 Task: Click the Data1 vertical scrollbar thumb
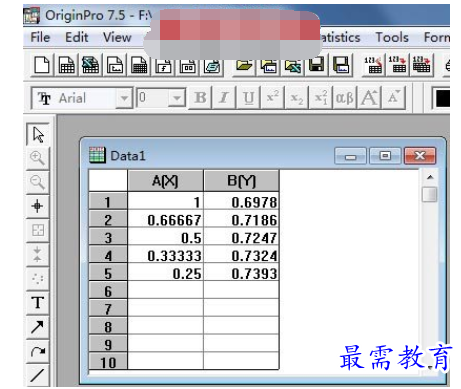(x=430, y=194)
